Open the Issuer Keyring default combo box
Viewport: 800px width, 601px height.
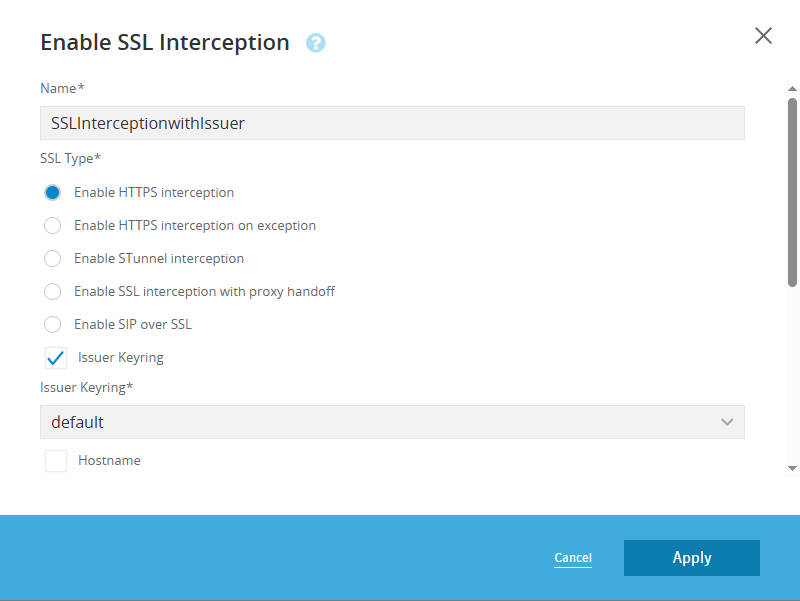(392, 422)
